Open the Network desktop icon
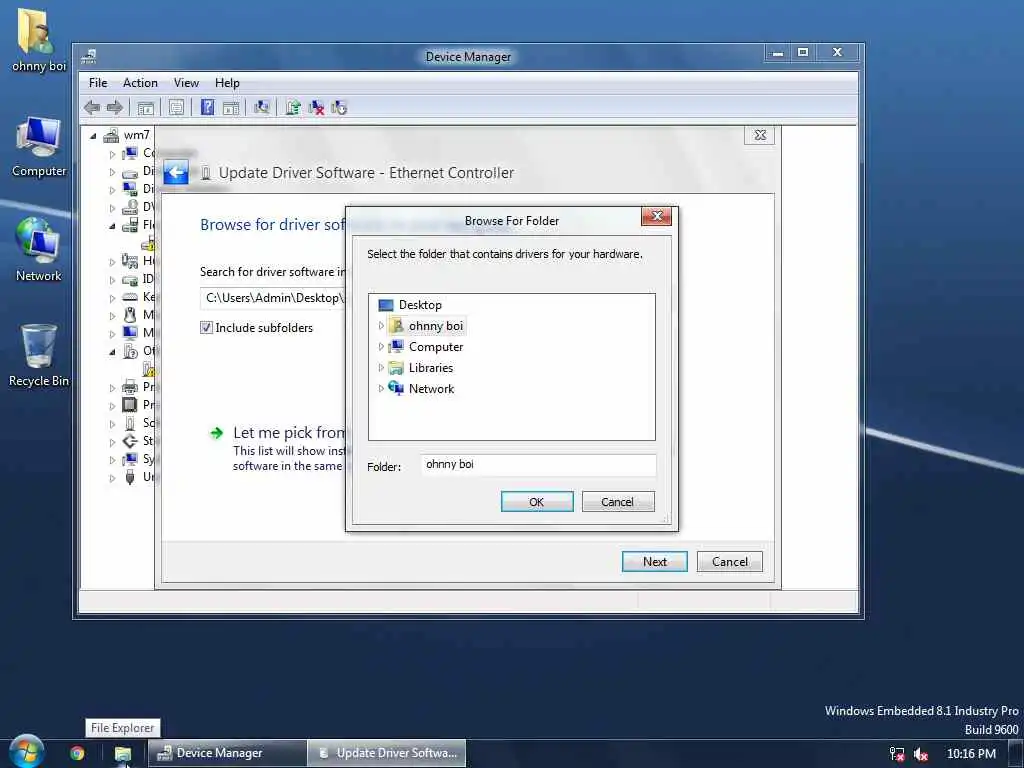This screenshot has height=768, width=1024. tap(39, 250)
